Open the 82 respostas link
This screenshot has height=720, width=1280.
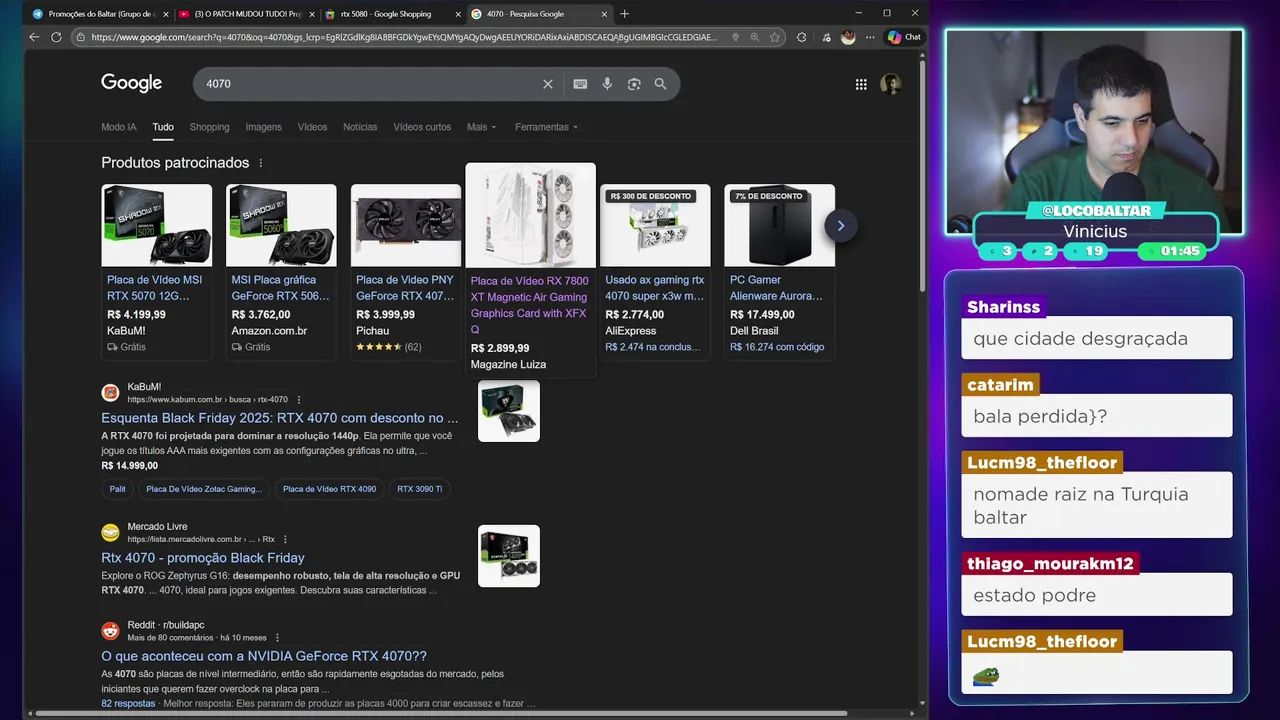[x=128, y=703]
